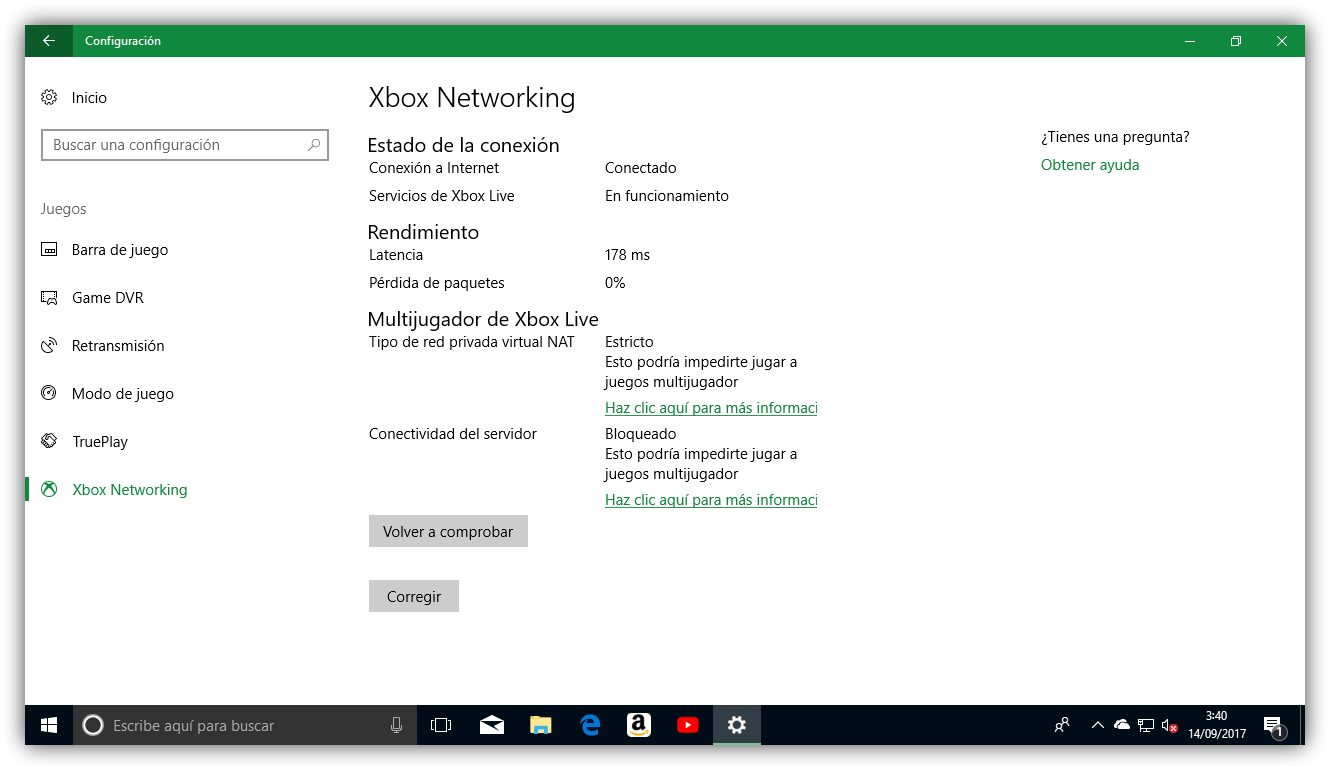Launch the Mail app from taskbar
The height and width of the screenshot is (770, 1330).
pyautogui.click(x=491, y=725)
